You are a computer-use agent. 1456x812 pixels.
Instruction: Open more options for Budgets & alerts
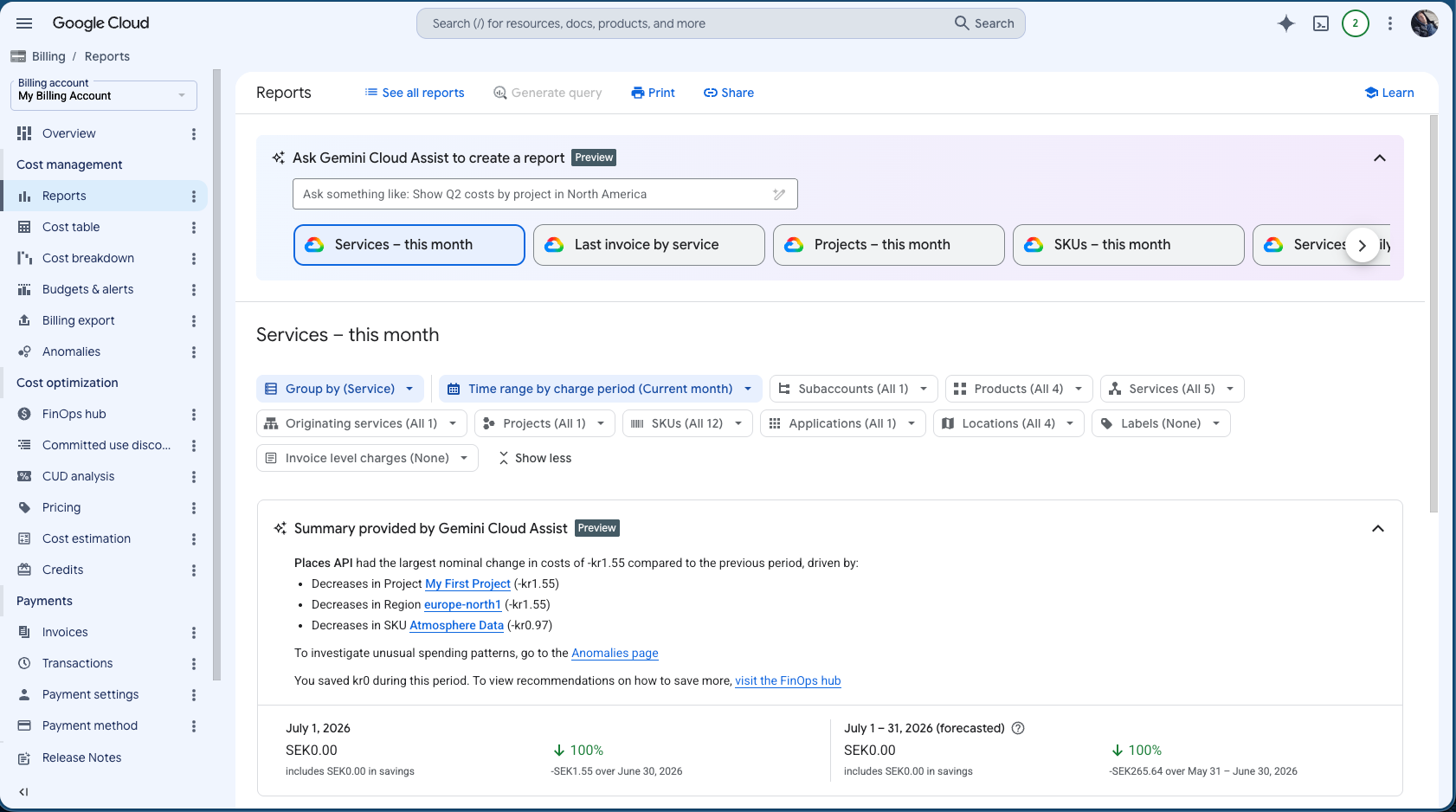point(194,290)
